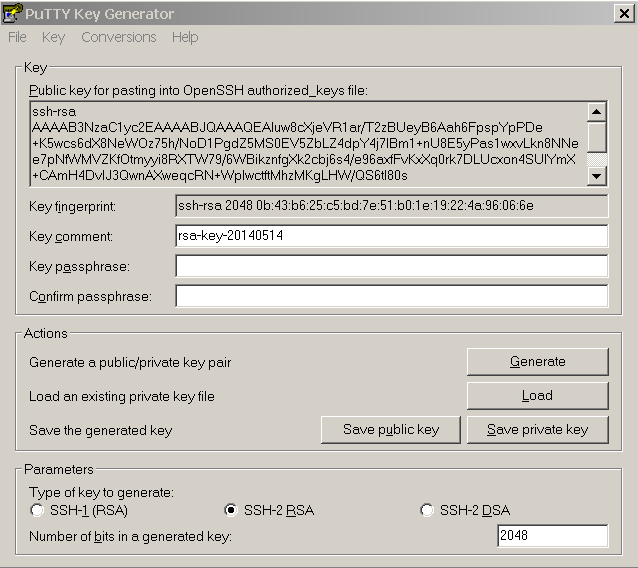Open the Key menu
Image resolution: width=638 pixels, height=568 pixels.
(x=53, y=37)
